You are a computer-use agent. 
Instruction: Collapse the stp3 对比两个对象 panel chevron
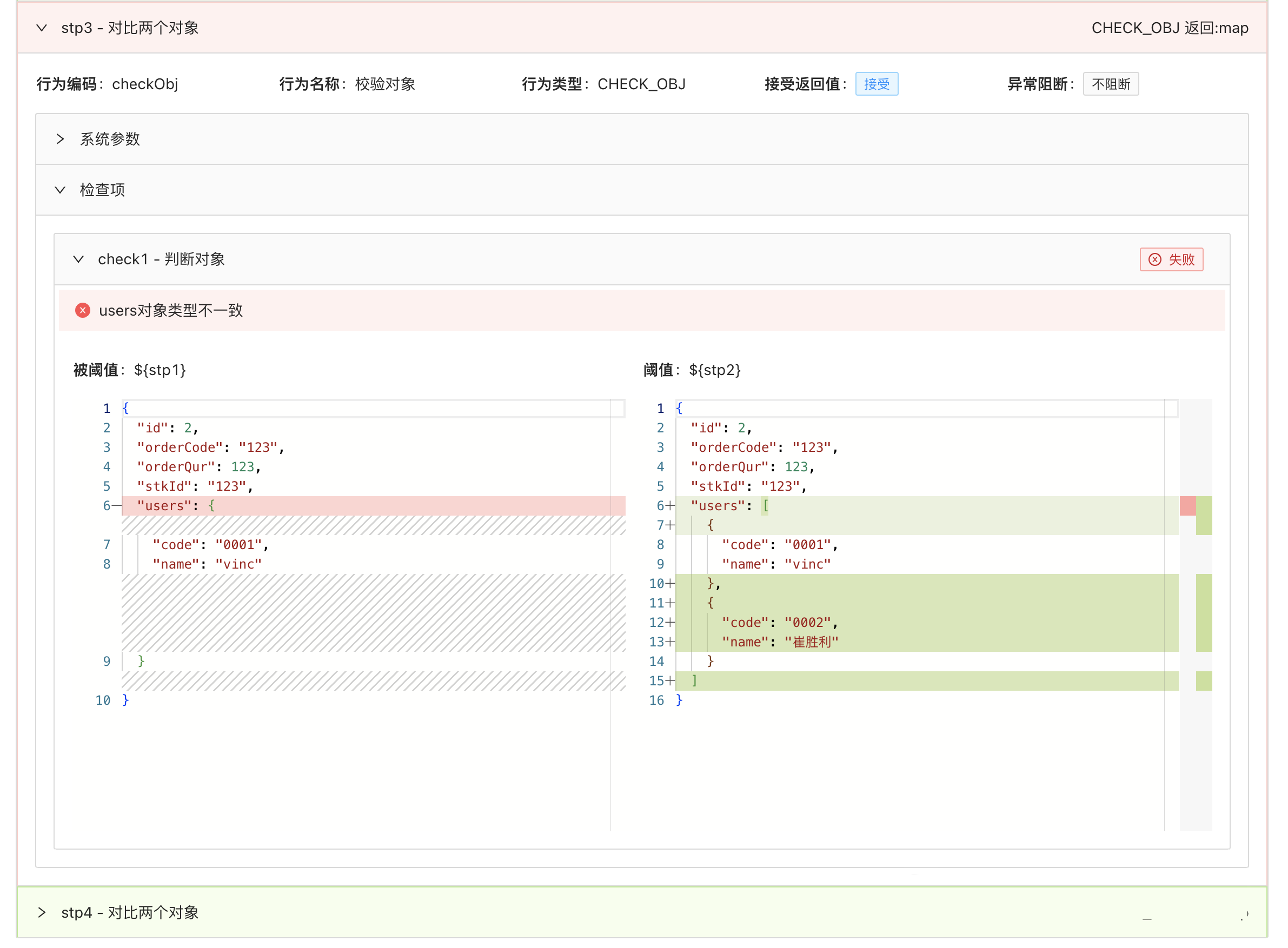click(41, 28)
